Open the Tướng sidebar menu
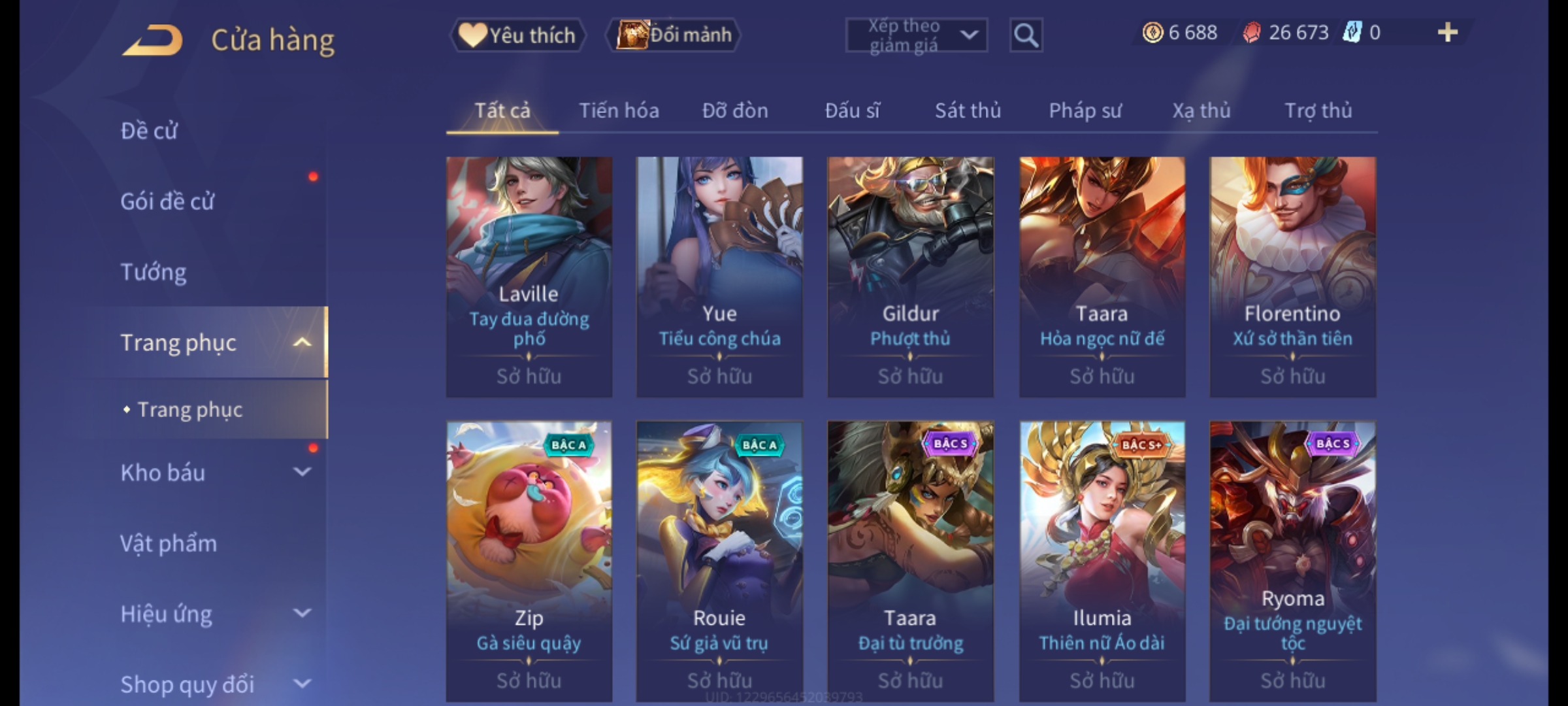The image size is (1568, 706). (x=154, y=272)
